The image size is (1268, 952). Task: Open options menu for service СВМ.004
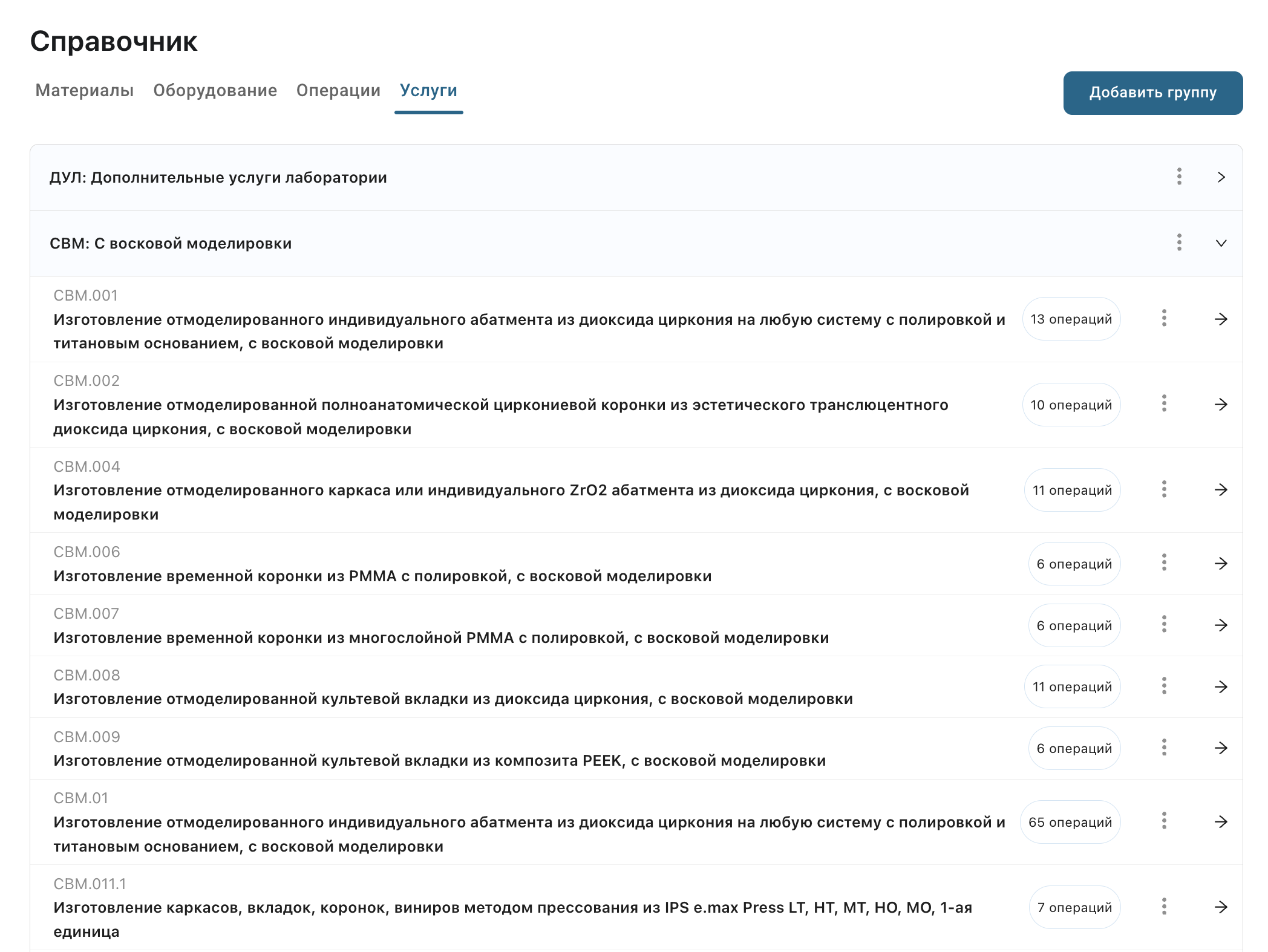pos(1164,489)
